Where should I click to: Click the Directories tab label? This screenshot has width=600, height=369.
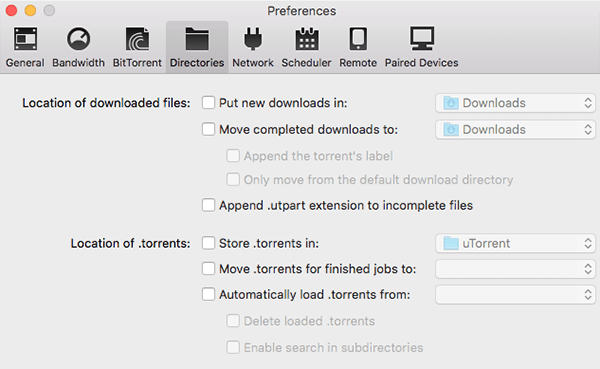197,63
